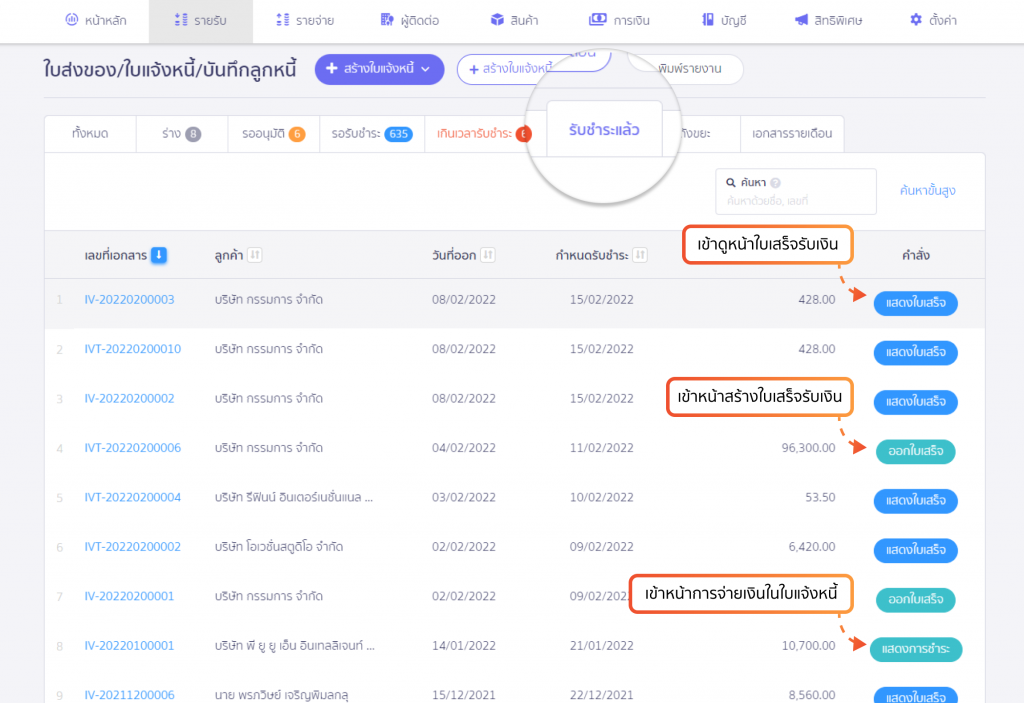The height and width of the screenshot is (703, 1024).
Task: Switch to the รอรับชำระ tab
Action: pos(372,134)
